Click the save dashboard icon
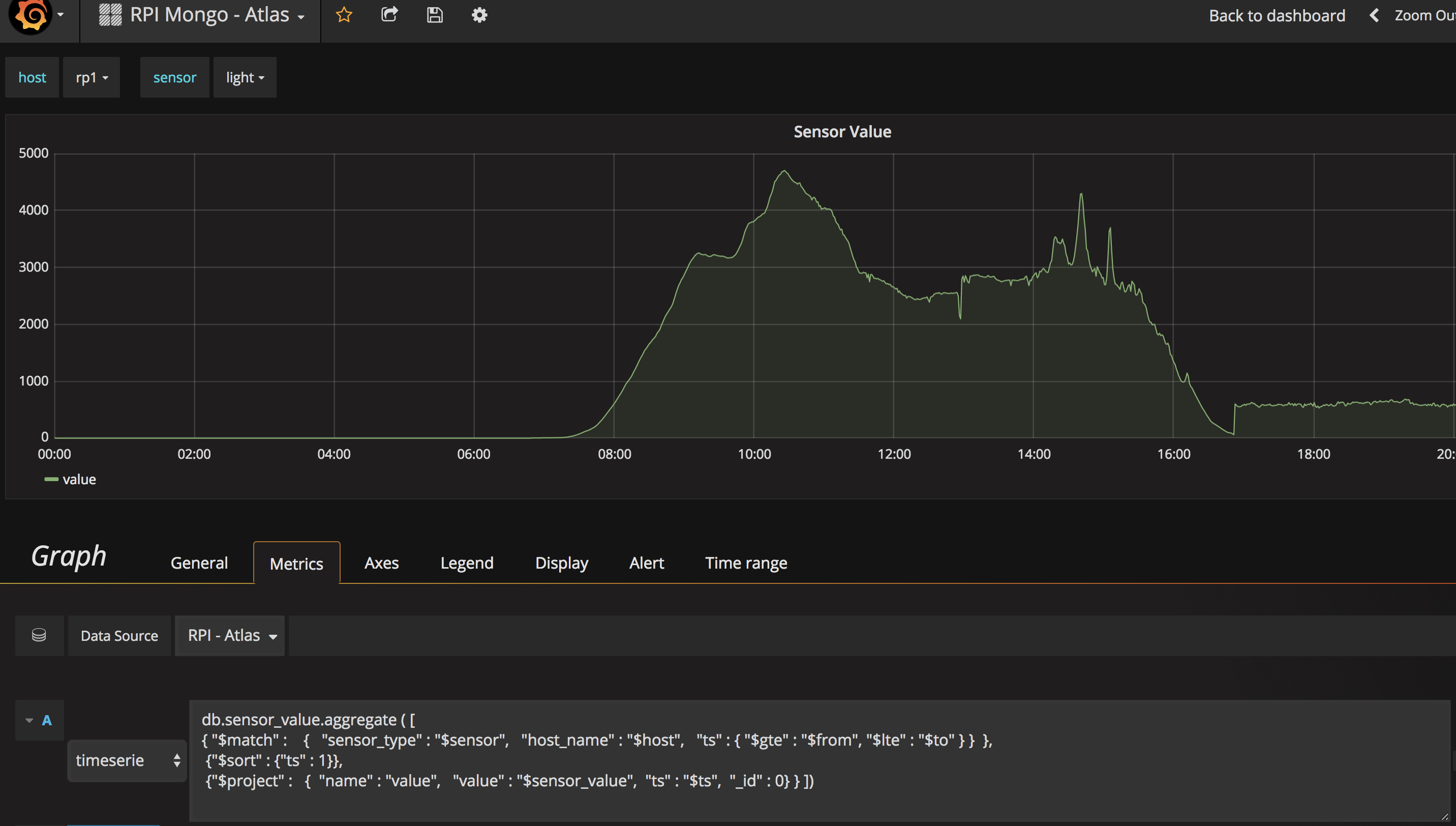This screenshot has width=1456, height=826. click(434, 14)
